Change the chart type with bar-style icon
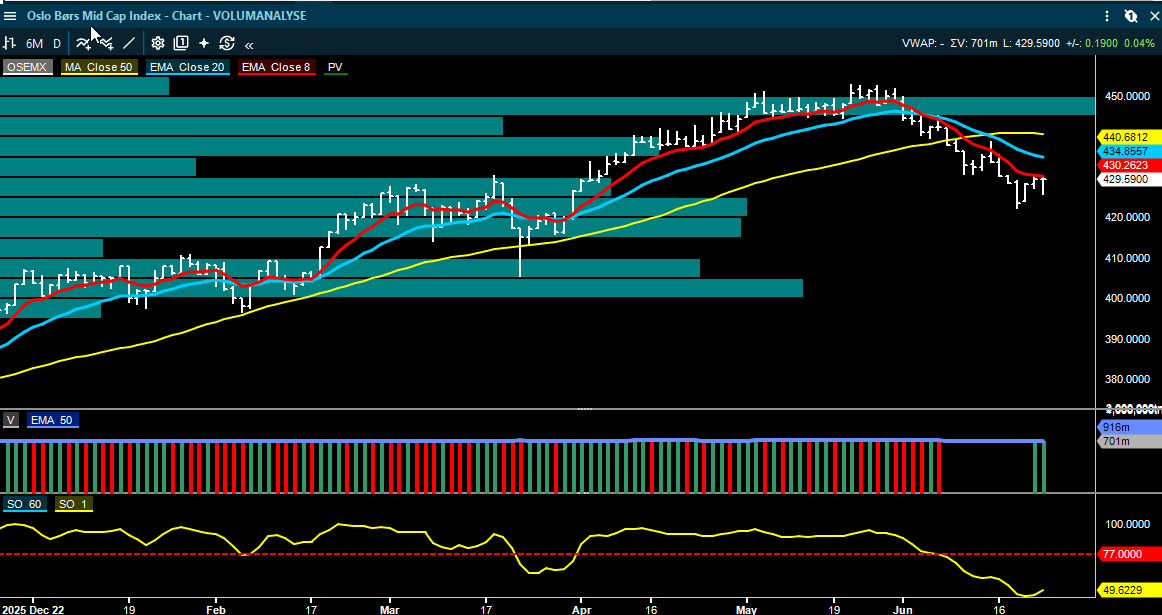Image resolution: width=1162 pixels, height=615 pixels. click(10, 43)
